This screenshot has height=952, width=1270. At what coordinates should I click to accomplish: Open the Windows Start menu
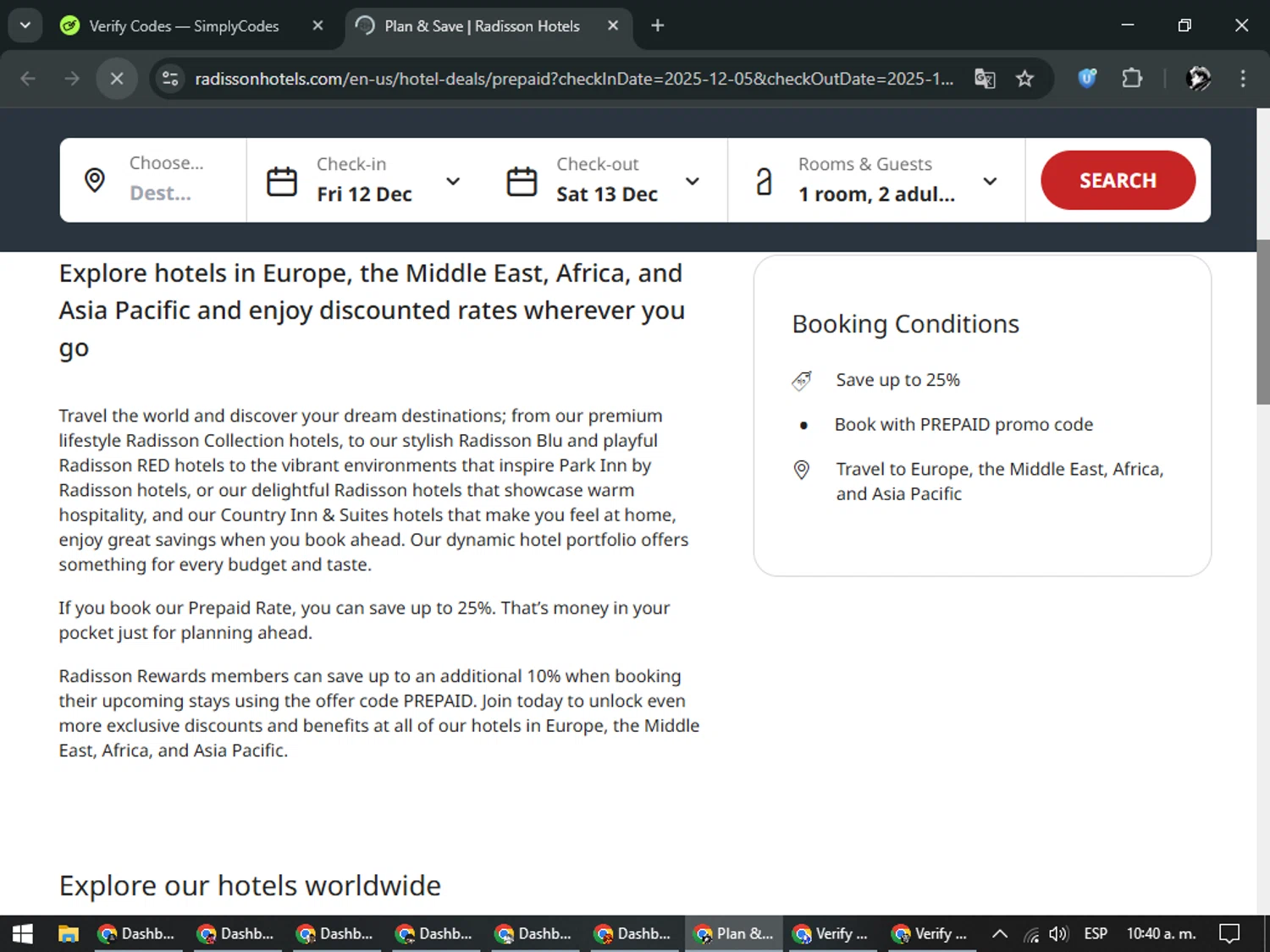pos(23,933)
